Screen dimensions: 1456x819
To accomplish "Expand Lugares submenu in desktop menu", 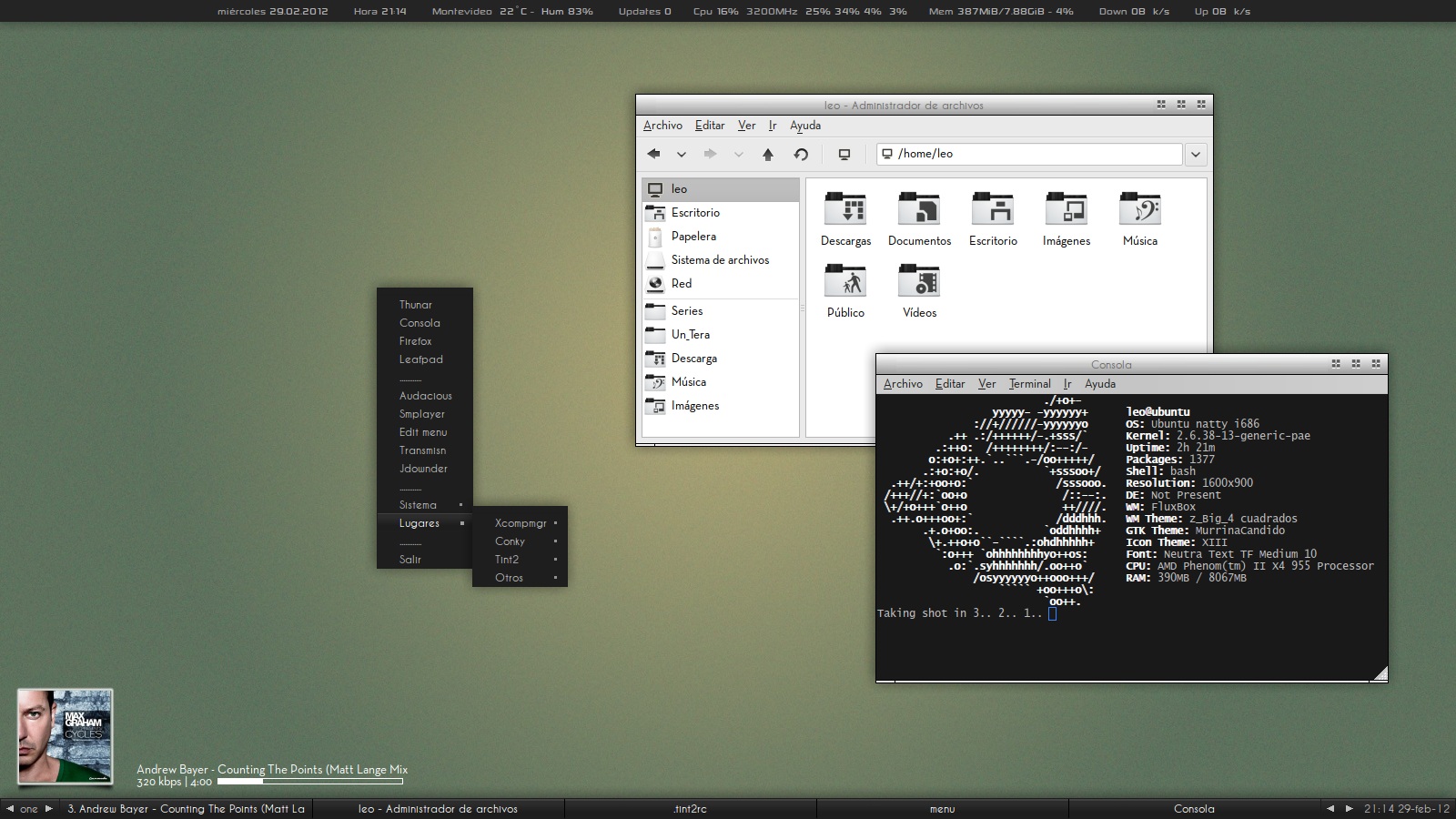I will tap(425, 523).
